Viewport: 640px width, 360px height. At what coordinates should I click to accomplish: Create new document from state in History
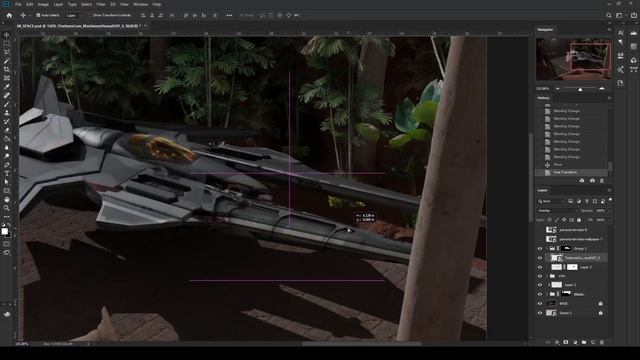tap(582, 180)
